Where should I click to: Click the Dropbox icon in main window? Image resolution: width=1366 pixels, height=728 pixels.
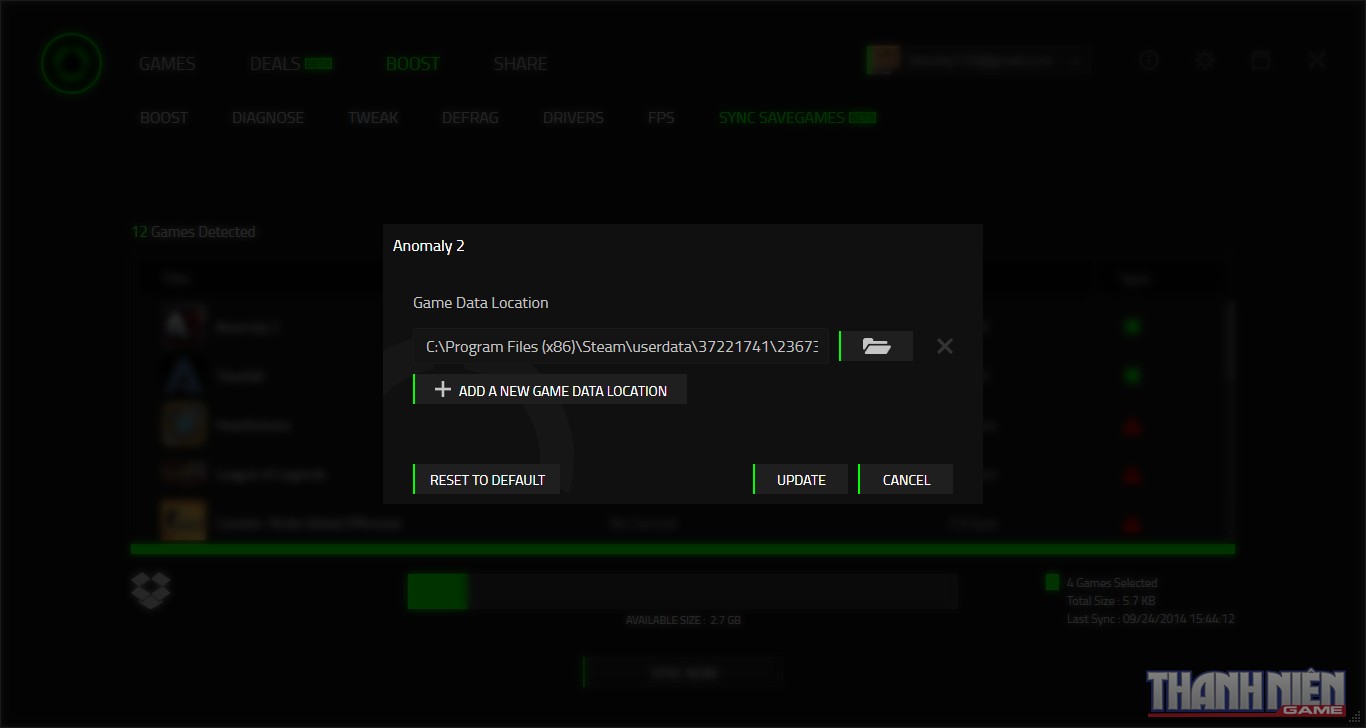(150, 590)
